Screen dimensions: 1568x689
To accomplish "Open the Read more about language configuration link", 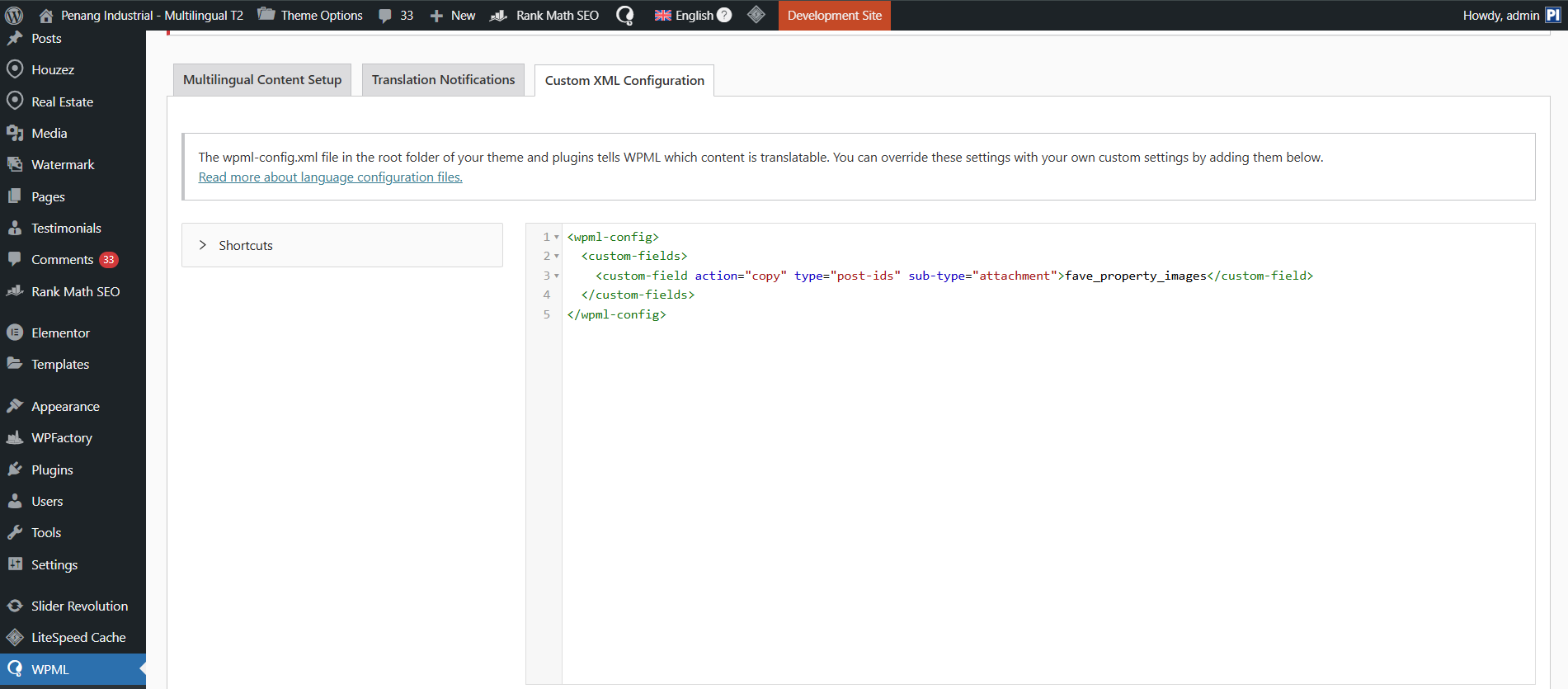I will [x=330, y=177].
